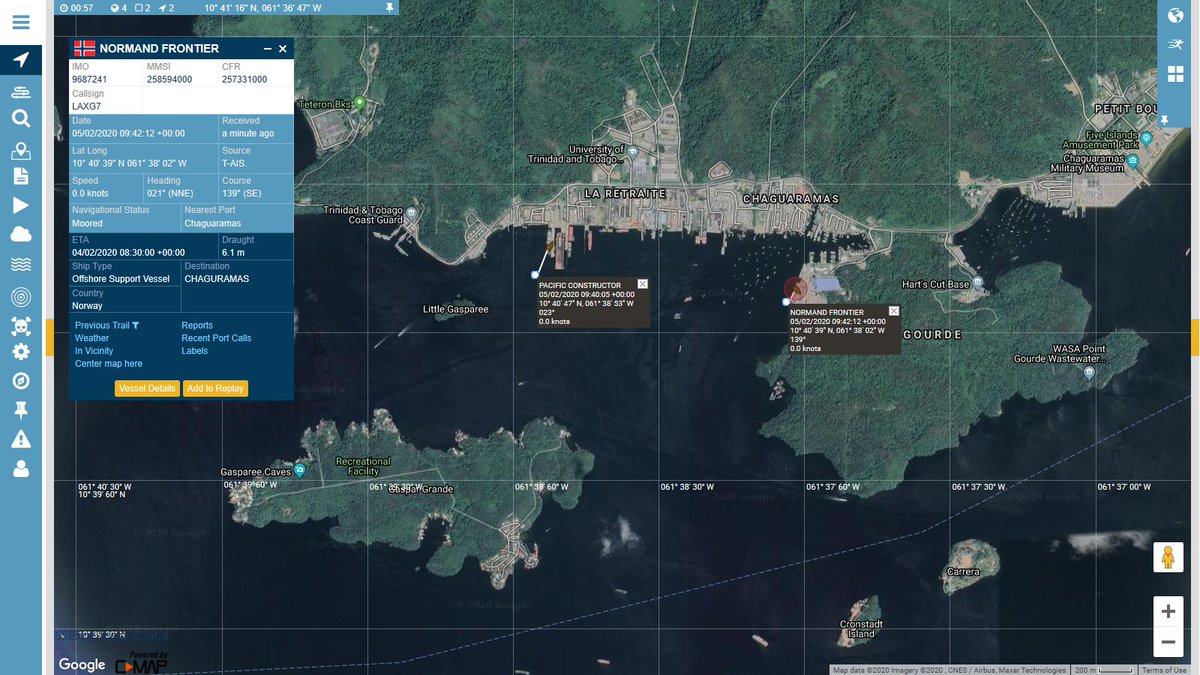Click the Google logo

[82, 664]
